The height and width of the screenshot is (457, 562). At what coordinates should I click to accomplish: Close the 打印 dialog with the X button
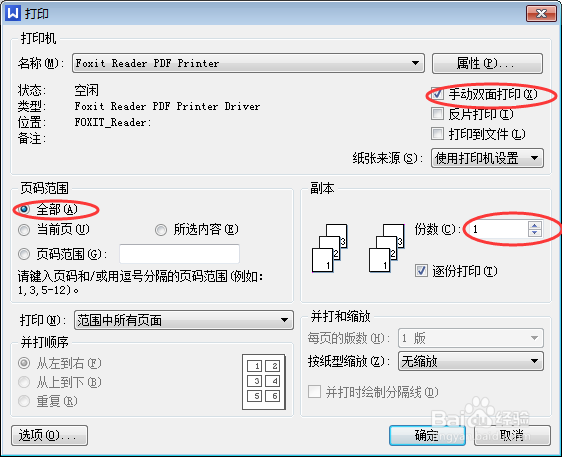pos(541,14)
